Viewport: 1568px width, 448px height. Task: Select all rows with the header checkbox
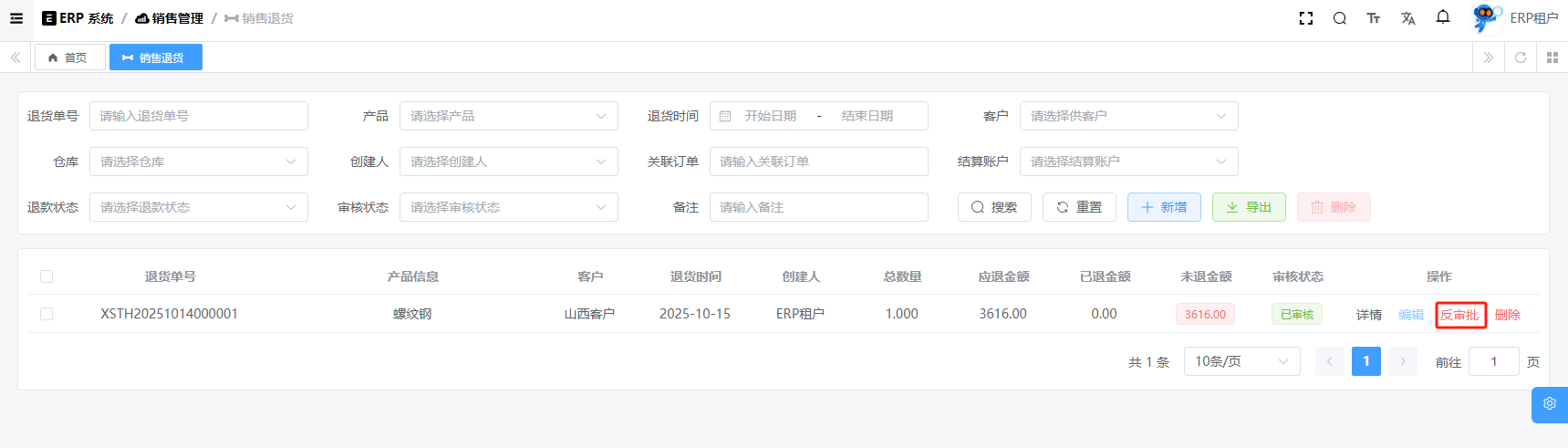[47, 276]
